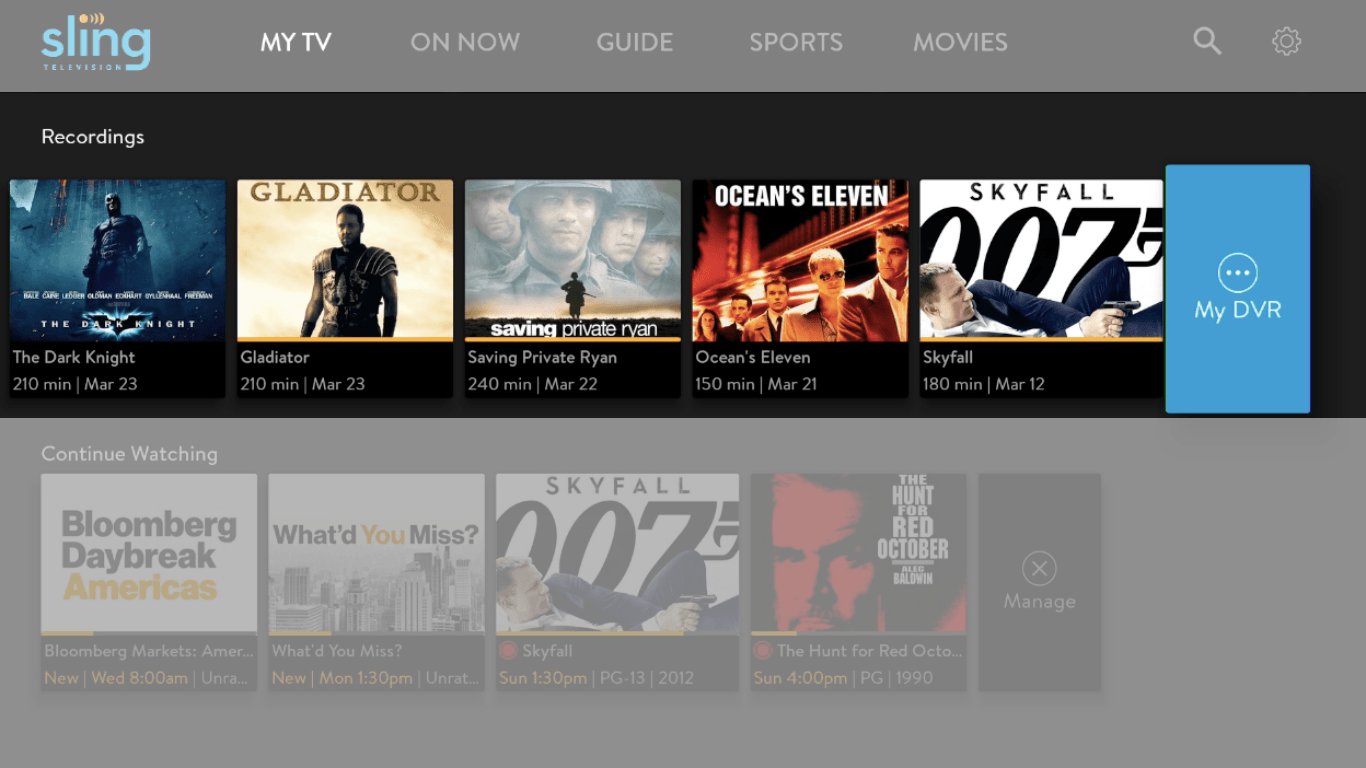Play the Gladiator recording poster

coord(345,260)
